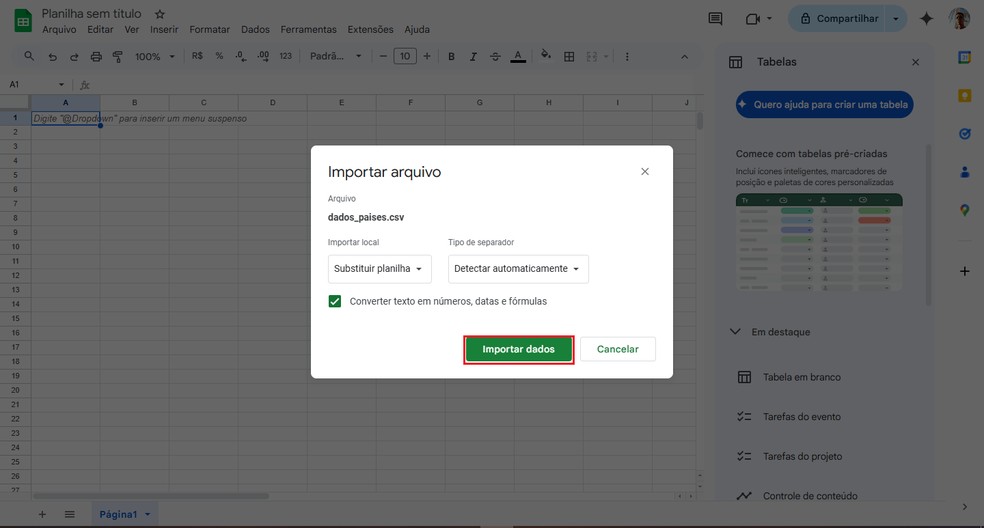The height and width of the screenshot is (528, 984).
Task: Open the Editar menu
Action: [100, 30]
